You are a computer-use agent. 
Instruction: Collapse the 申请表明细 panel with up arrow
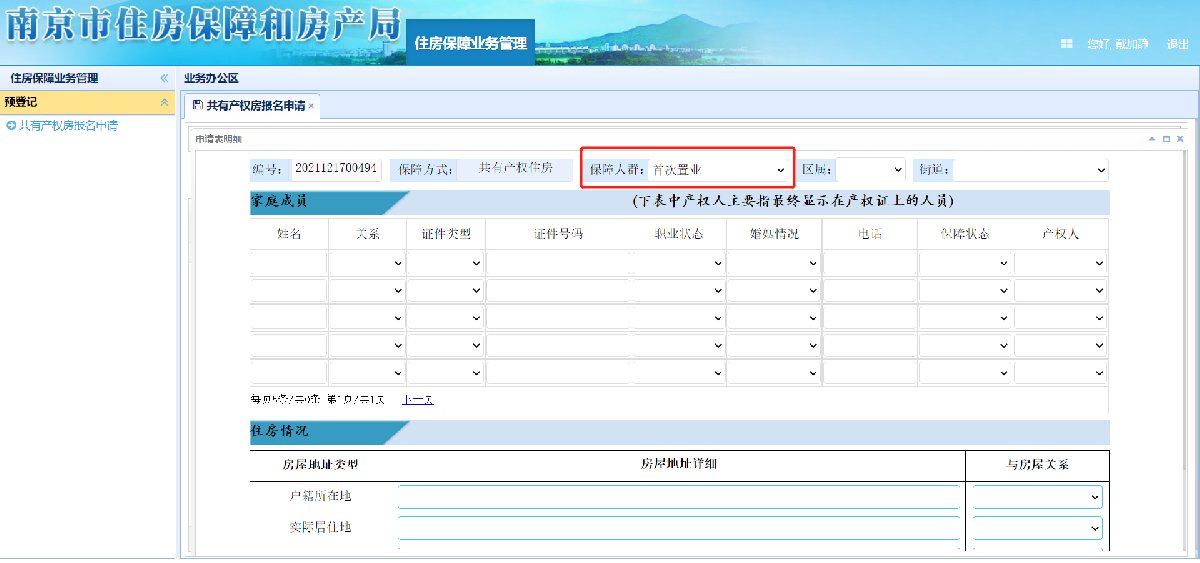[x=1152, y=139]
